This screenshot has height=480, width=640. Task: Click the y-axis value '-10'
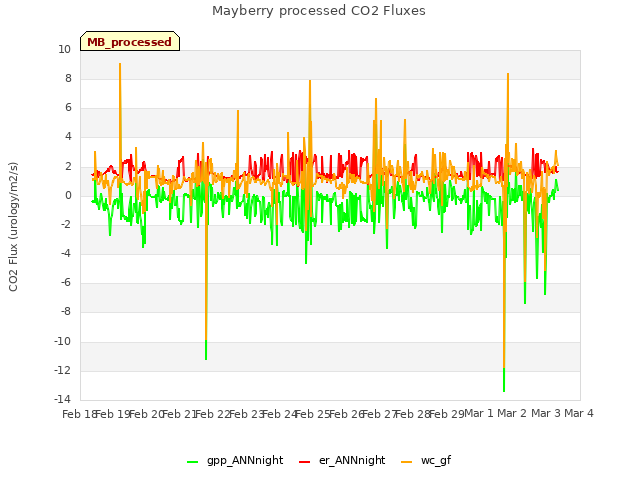click(x=63, y=341)
